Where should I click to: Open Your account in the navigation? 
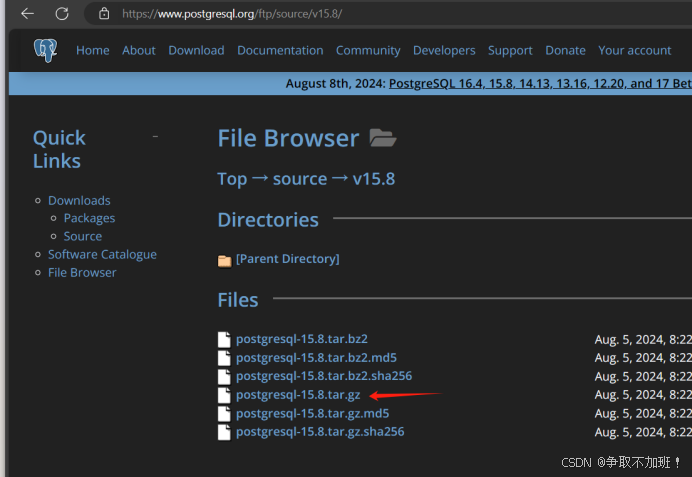coord(635,50)
